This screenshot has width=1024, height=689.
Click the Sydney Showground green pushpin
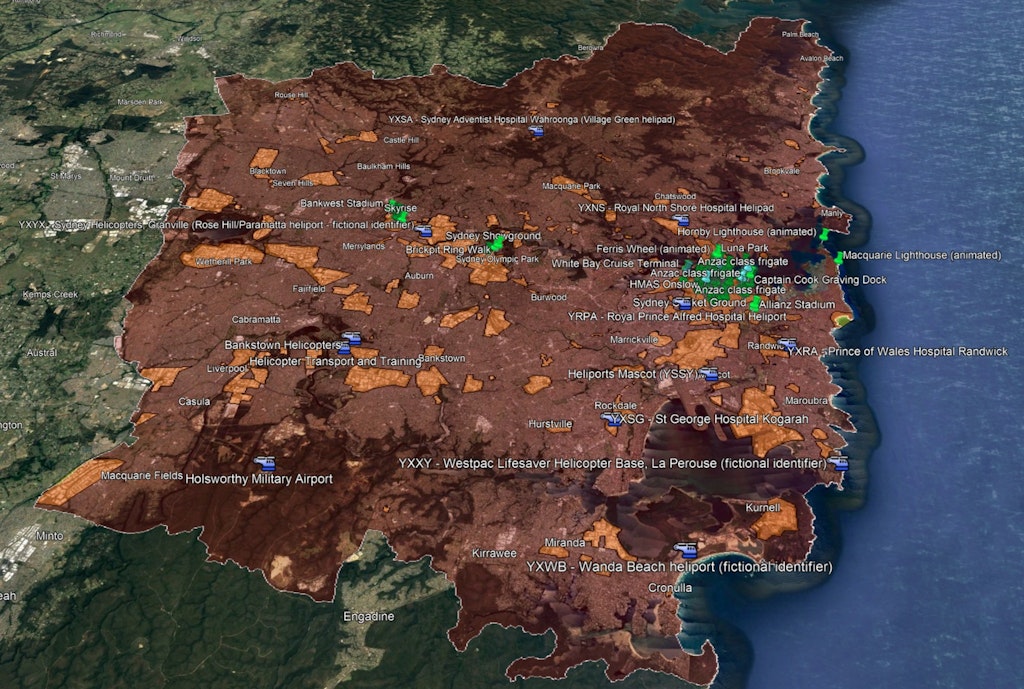(496, 243)
